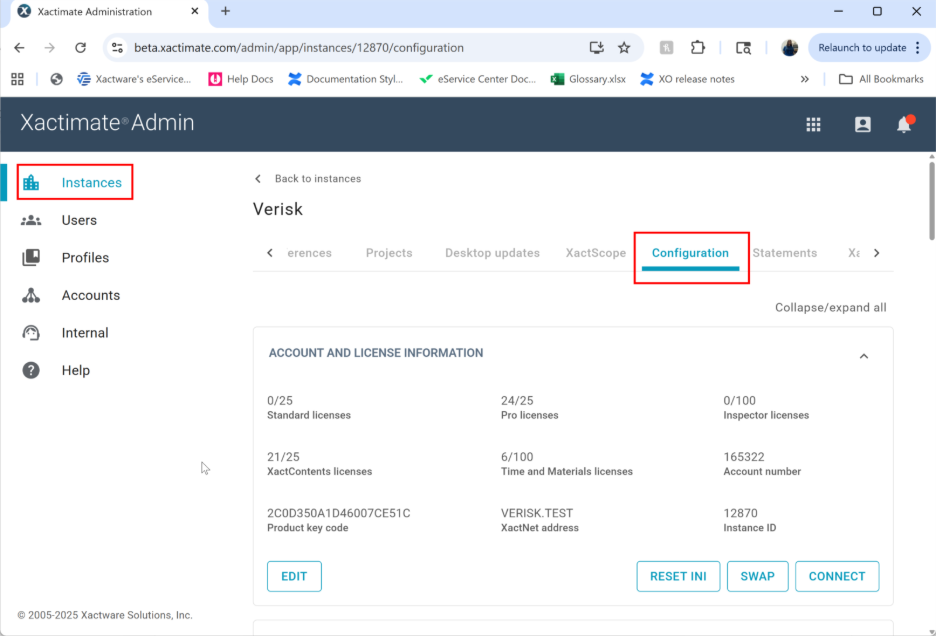The image size is (936, 636).
Task: Select the Configuration tab
Action: (x=690, y=253)
